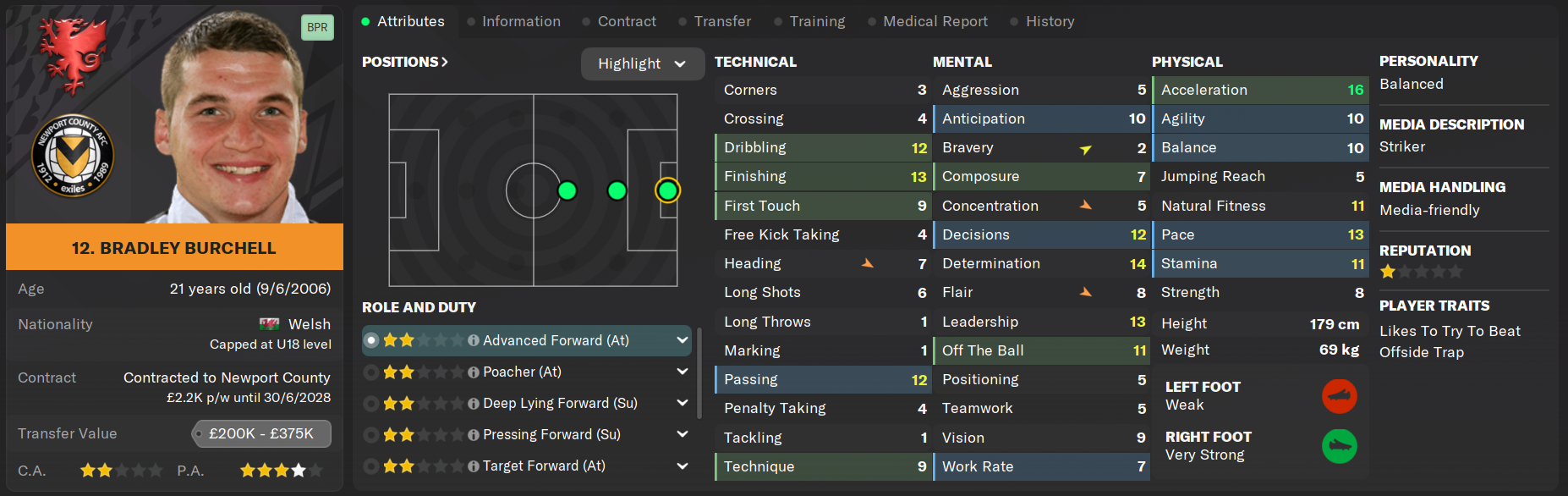Expand the Target Forward (At) role details
The image size is (1568, 496).
[682, 466]
